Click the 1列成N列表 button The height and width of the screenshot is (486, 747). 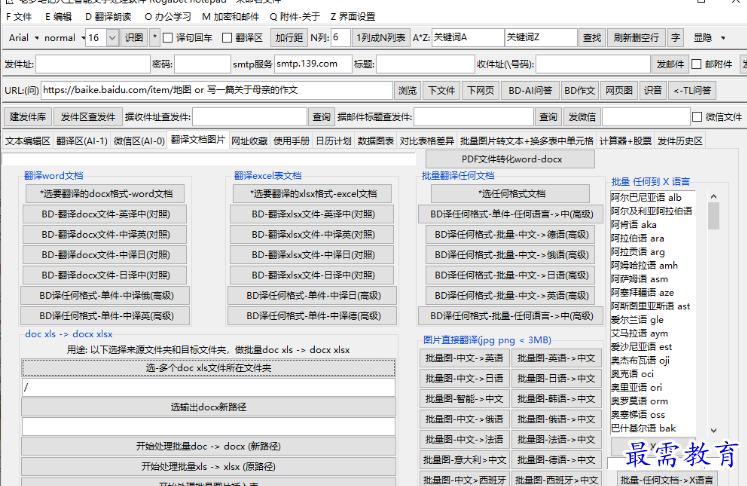point(381,38)
